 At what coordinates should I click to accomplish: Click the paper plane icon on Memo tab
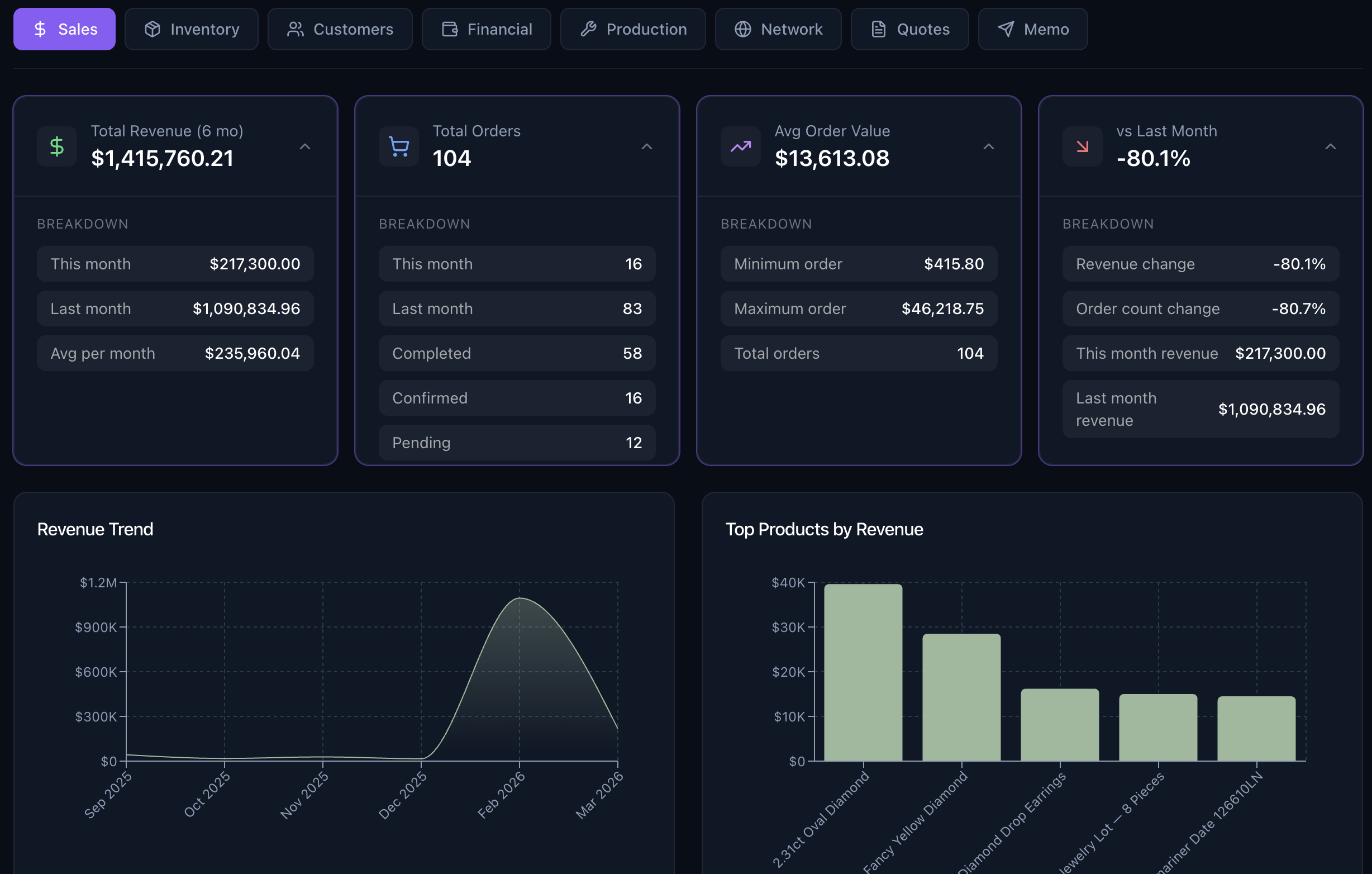[x=1006, y=29]
